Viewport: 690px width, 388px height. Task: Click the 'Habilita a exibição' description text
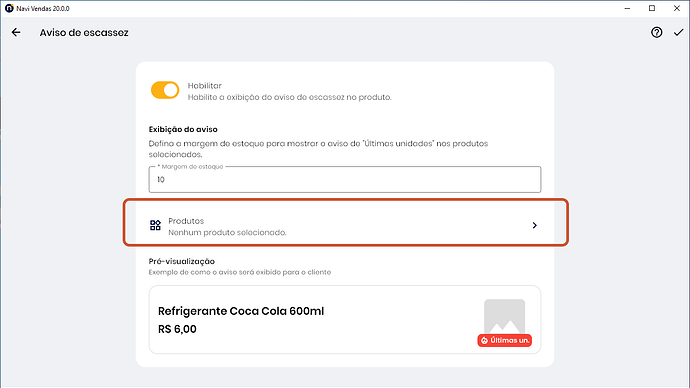(x=290, y=97)
